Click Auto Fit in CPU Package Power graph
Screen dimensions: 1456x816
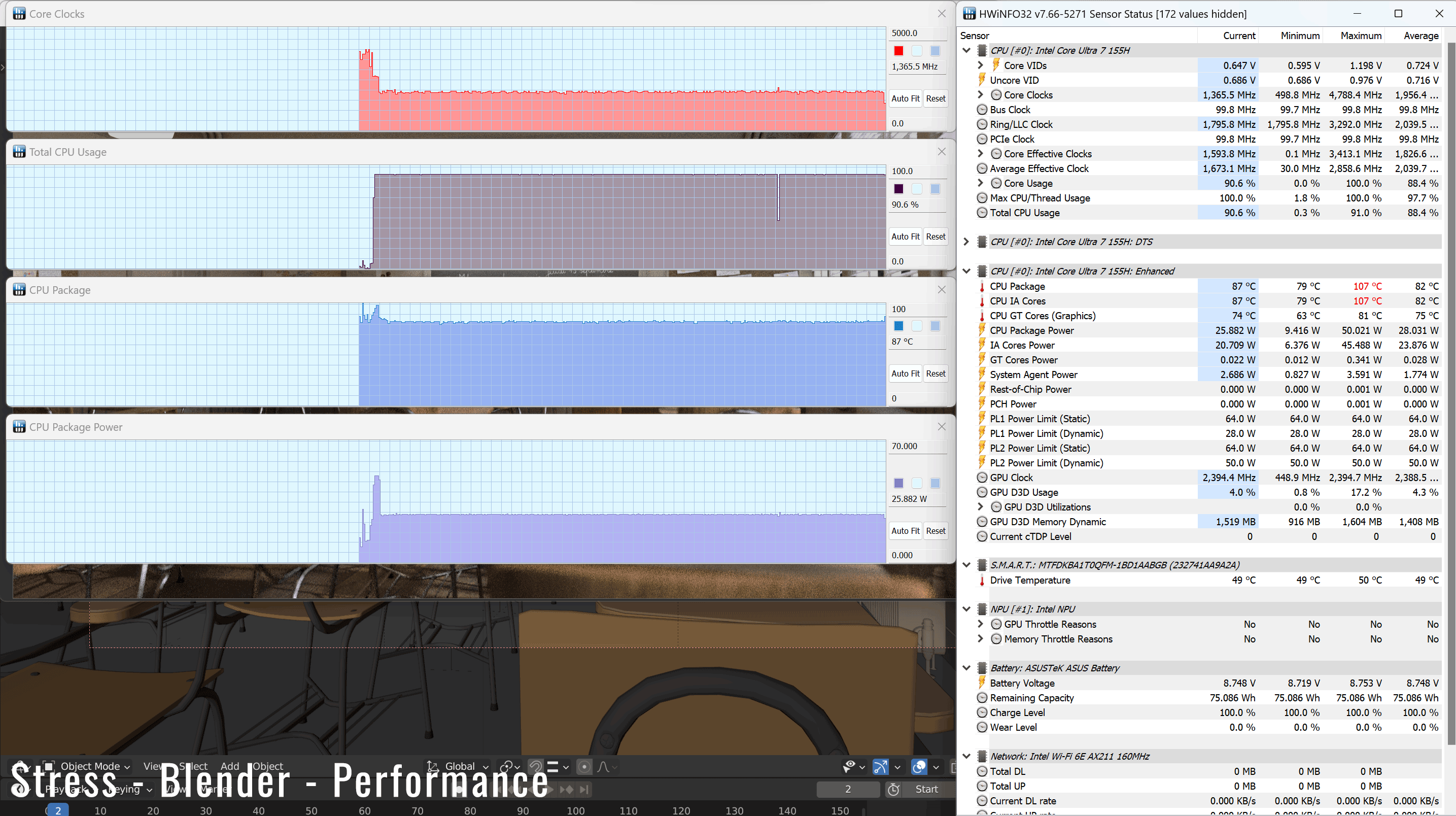(906, 530)
